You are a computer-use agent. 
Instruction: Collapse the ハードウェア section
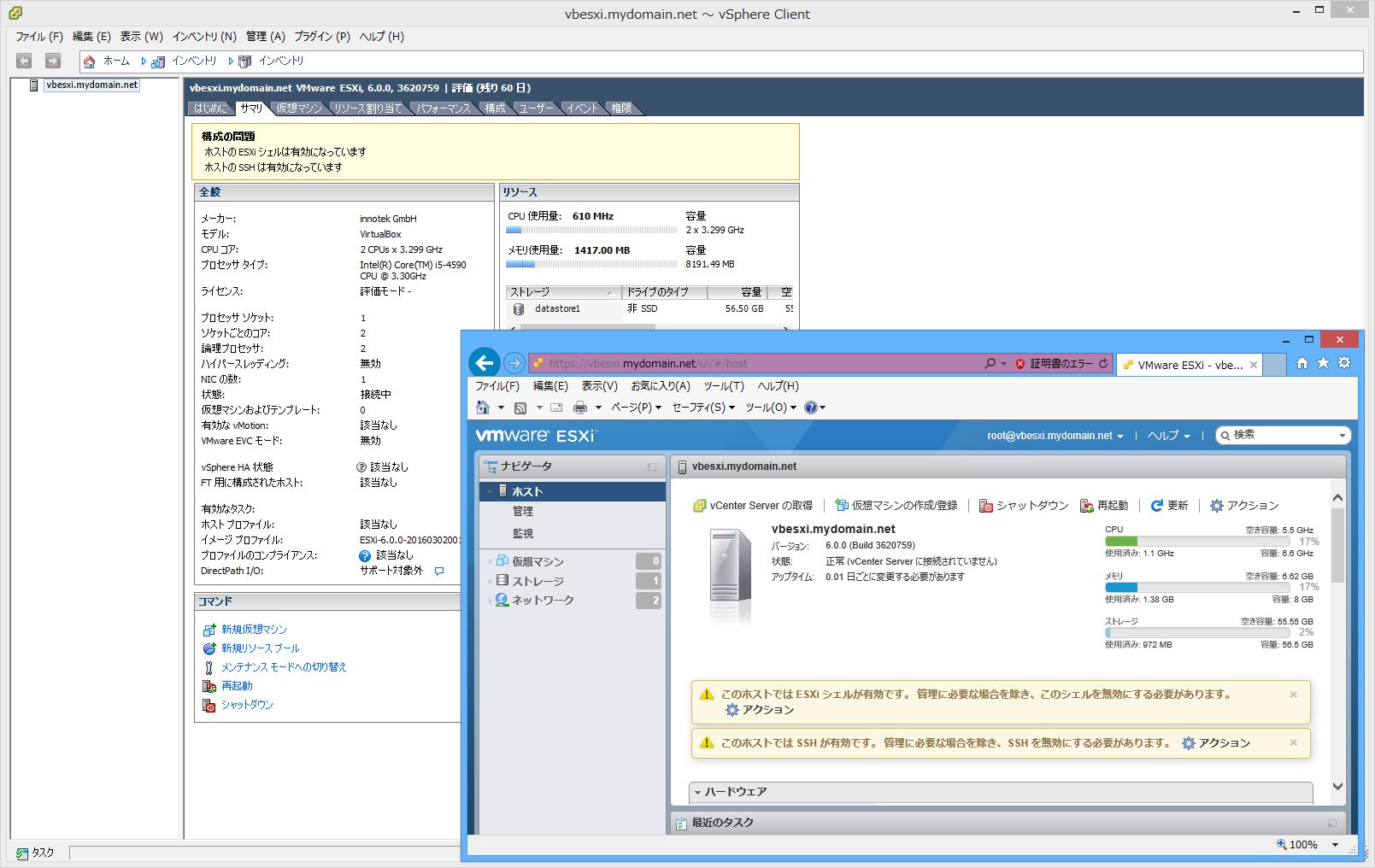coord(697,793)
